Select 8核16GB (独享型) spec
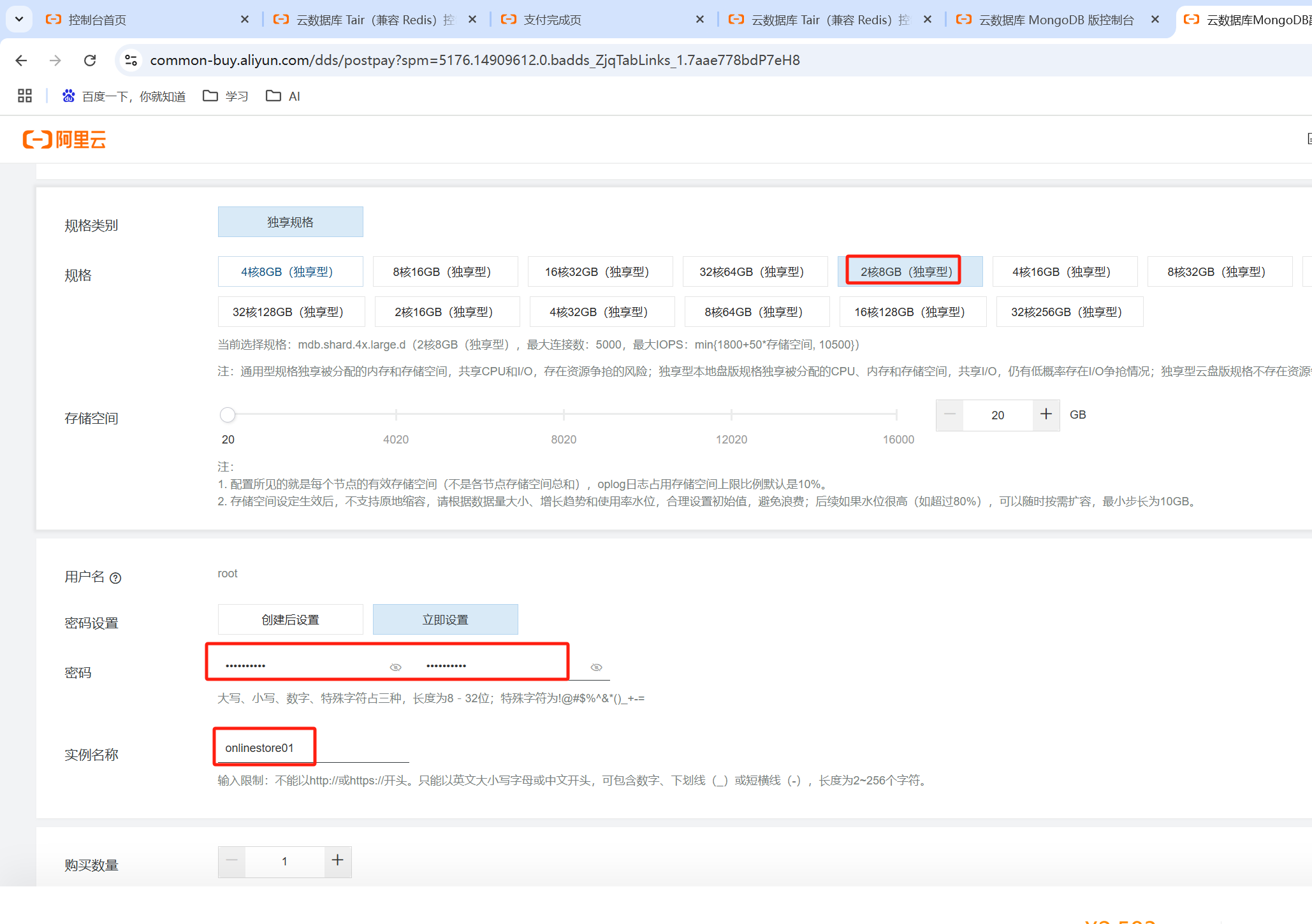The image size is (1312, 924). point(445,271)
